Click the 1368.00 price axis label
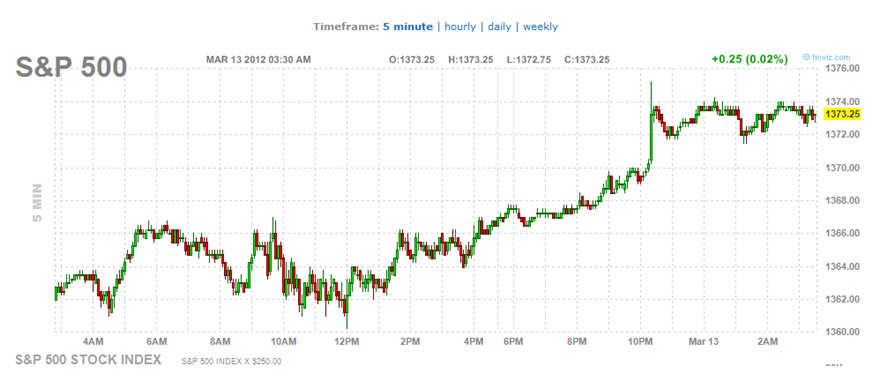The image size is (887, 392). coord(843,200)
